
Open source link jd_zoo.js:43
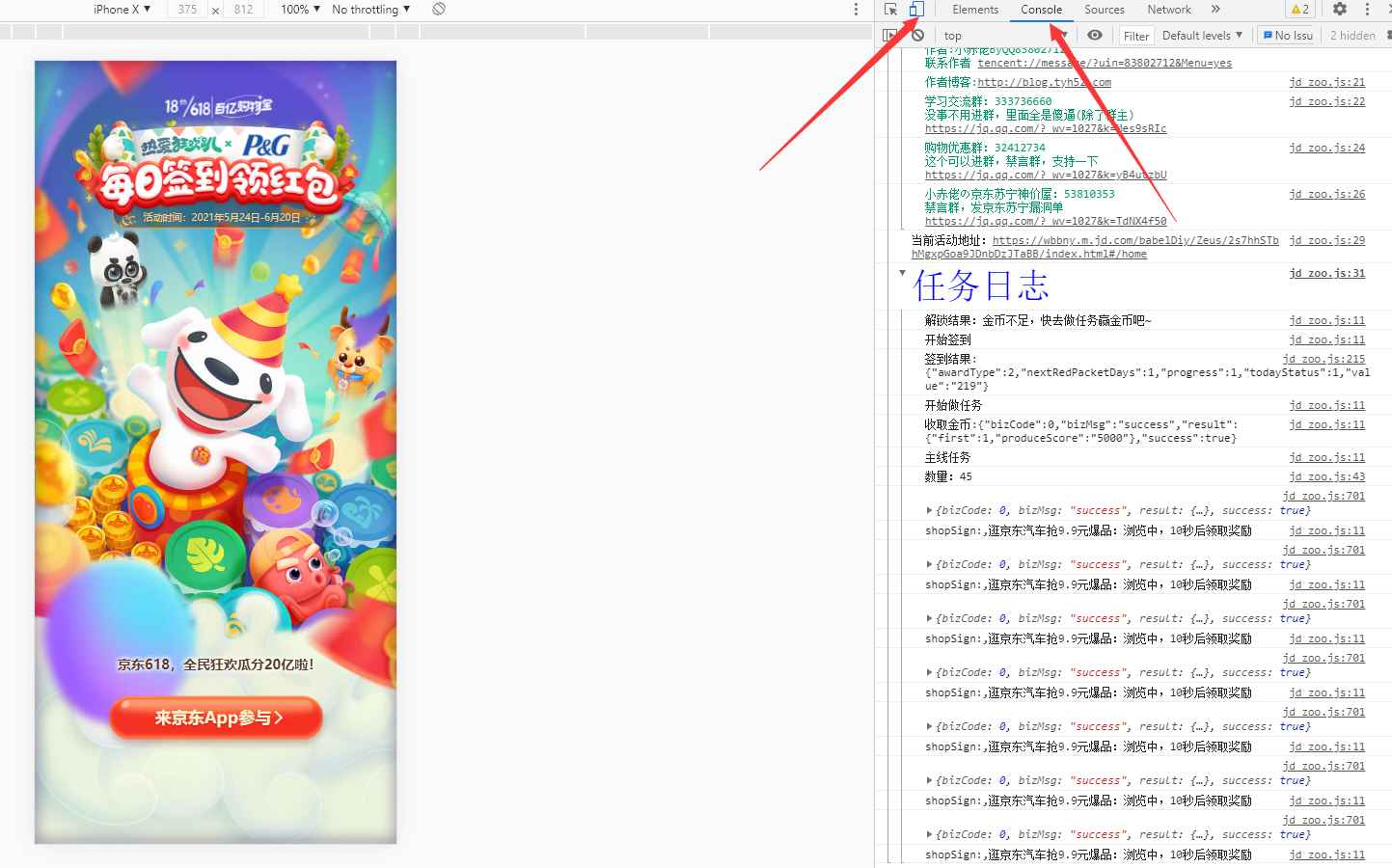(1327, 476)
